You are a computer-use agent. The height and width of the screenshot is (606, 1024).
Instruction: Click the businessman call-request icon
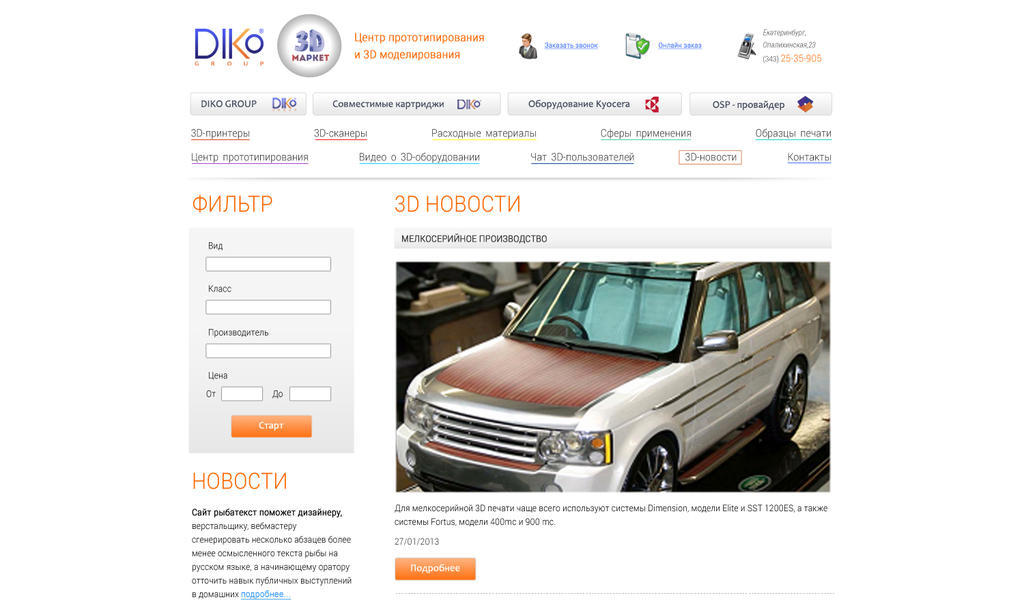pos(528,46)
